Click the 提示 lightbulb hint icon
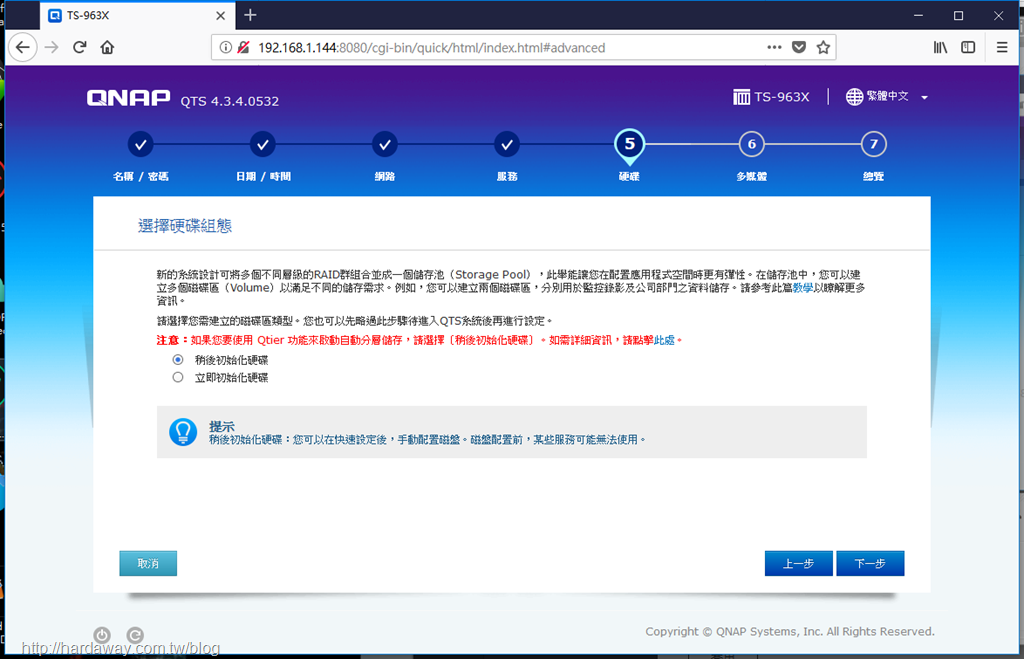Screen dimensions: 1024x659 click(183, 432)
